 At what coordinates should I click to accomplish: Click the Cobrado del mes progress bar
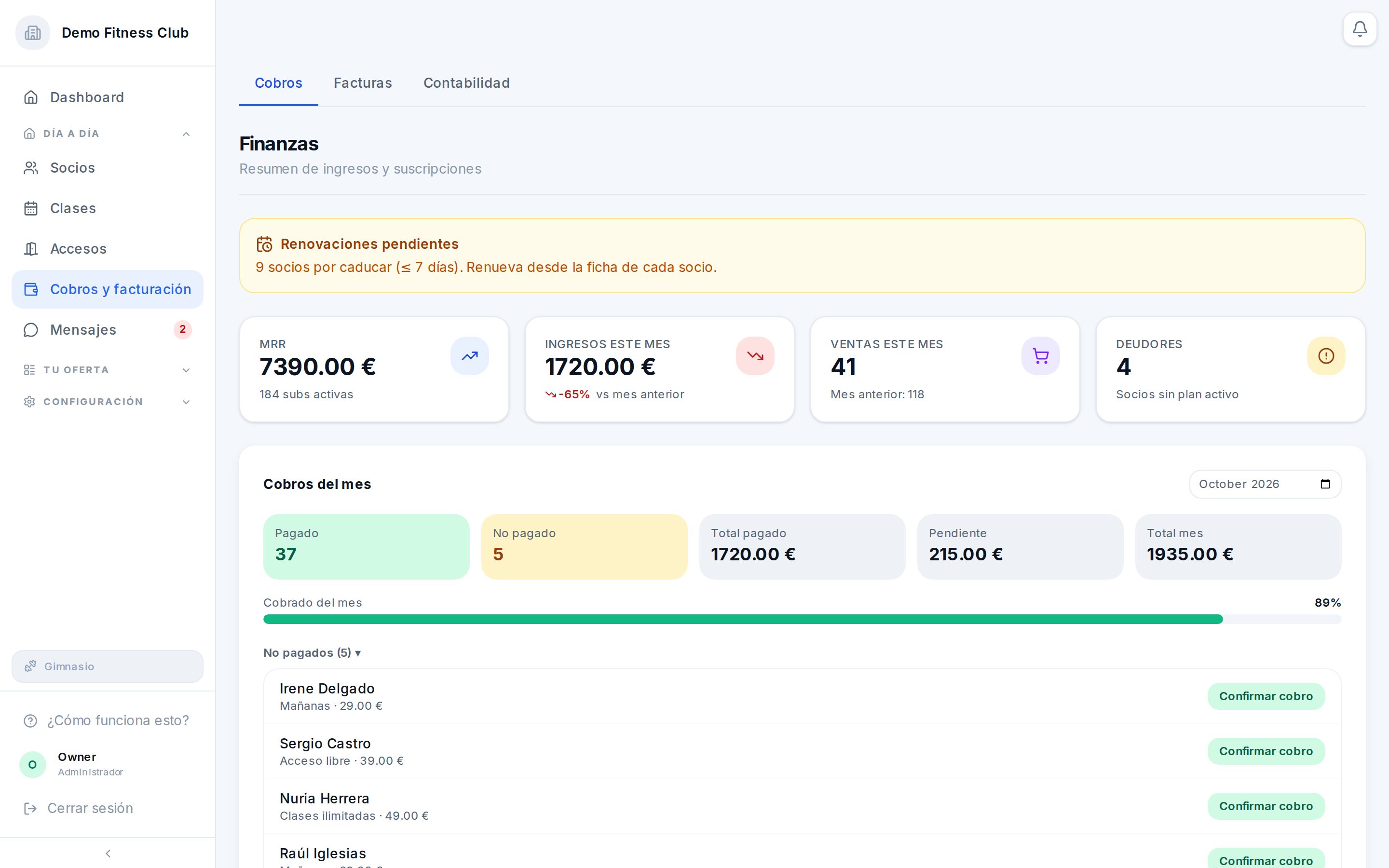tap(802, 619)
